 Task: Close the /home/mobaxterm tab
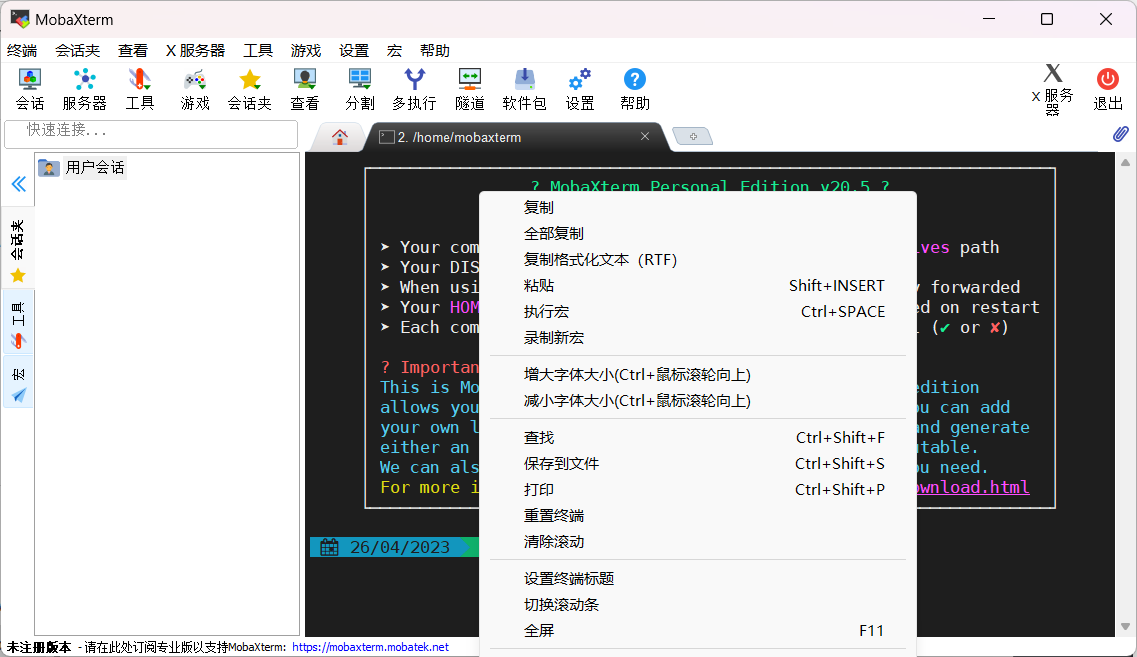[x=645, y=136]
